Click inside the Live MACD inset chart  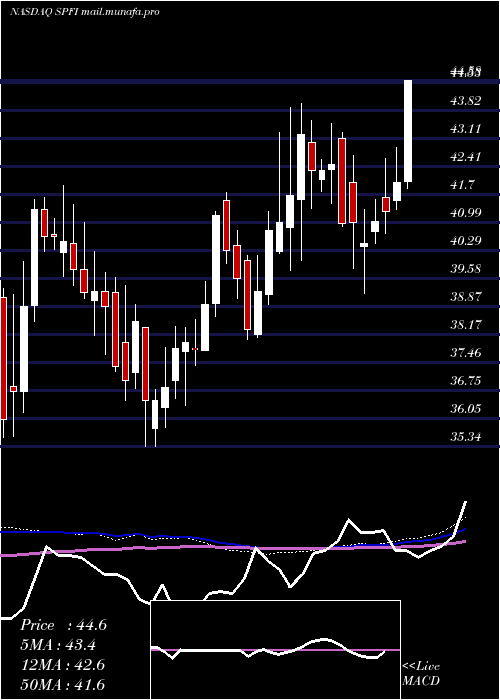coord(275,650)
